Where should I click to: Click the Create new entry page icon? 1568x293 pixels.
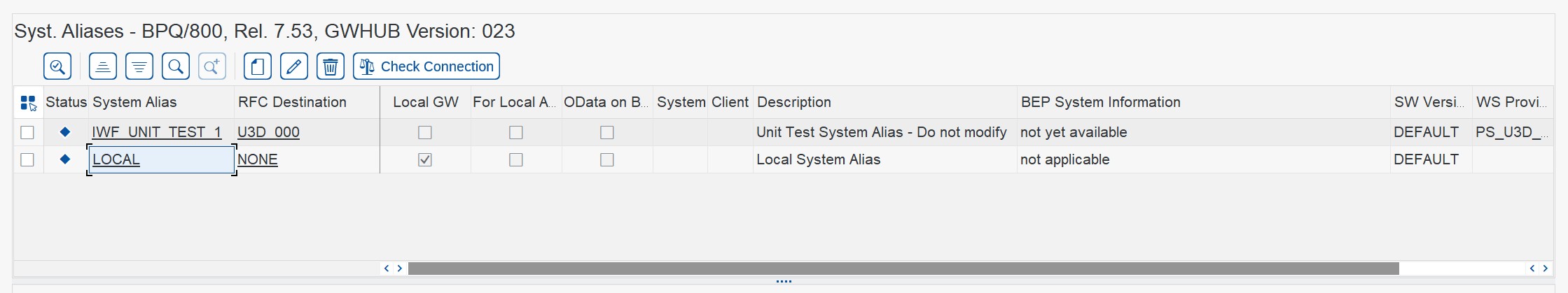click(x=258, y=67)
